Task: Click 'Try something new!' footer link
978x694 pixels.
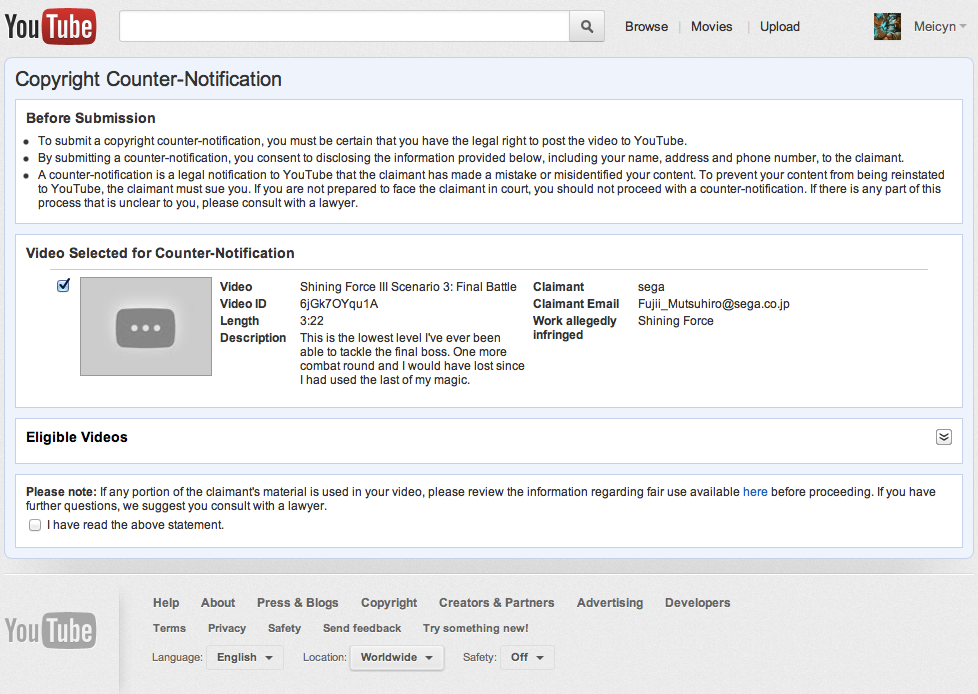Action: click(475, 628)
